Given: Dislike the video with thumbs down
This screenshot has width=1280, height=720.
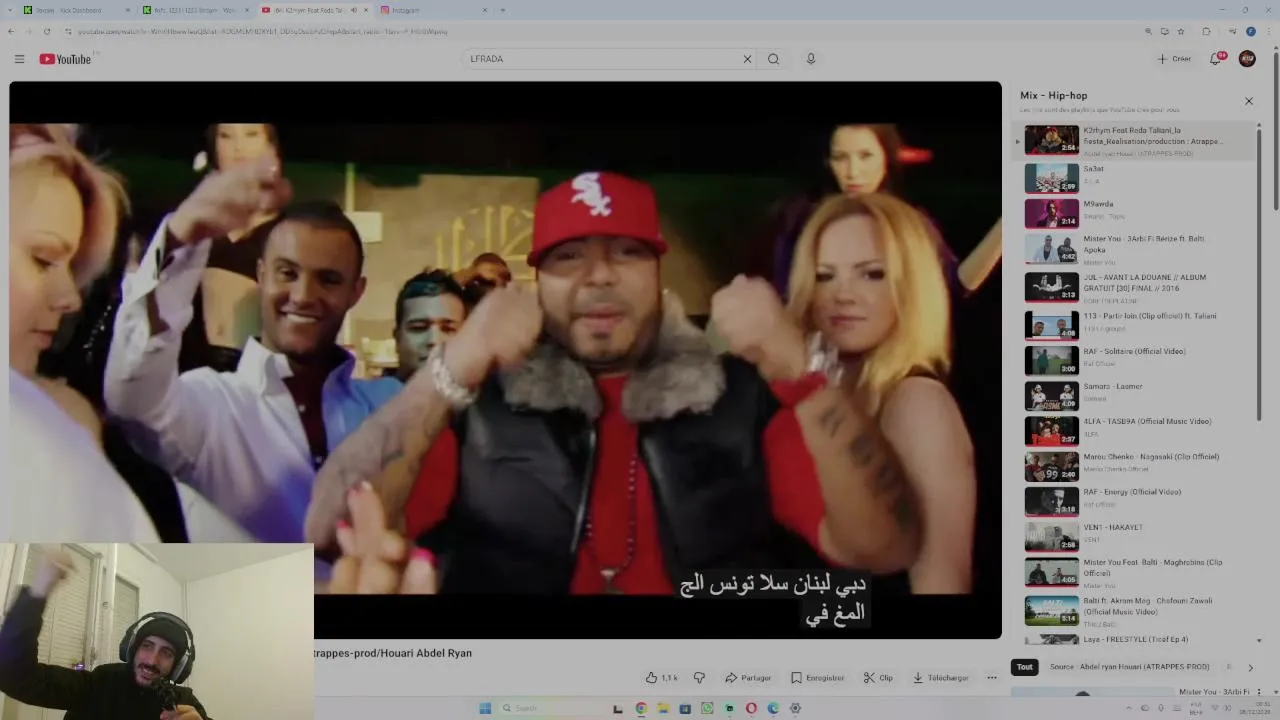Looking at the screenshot, I should click(x=699, y=678).
